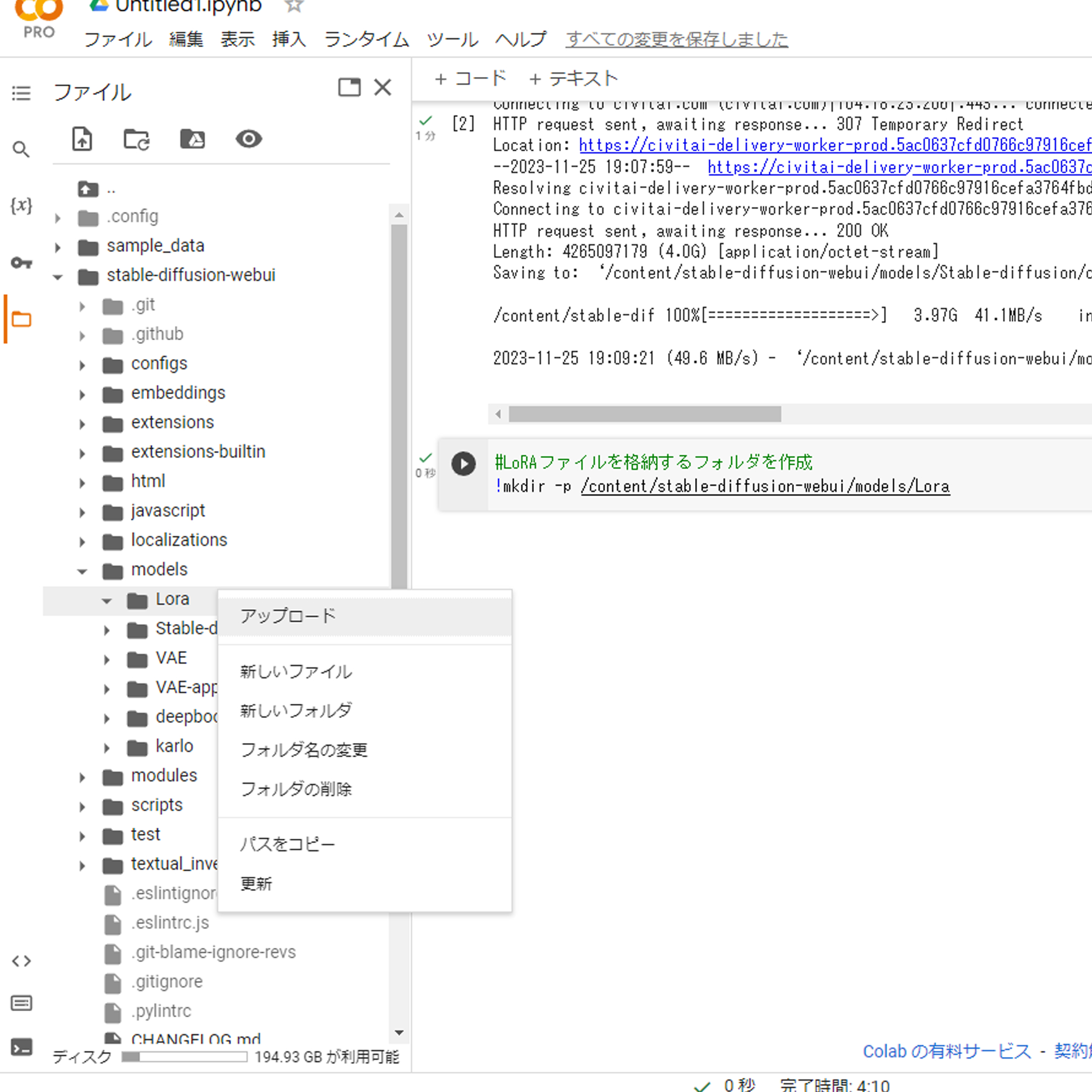Add a new code cell with +コード

[470, 79]
